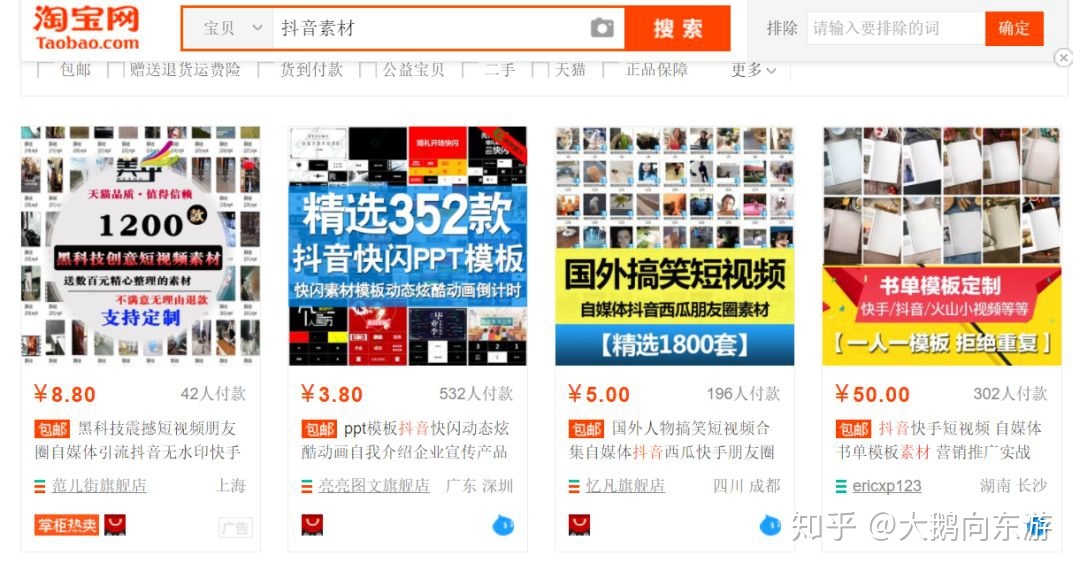Click 包邮 tag on 黑科技震撼短视频 listing

(x=52, y=429)
